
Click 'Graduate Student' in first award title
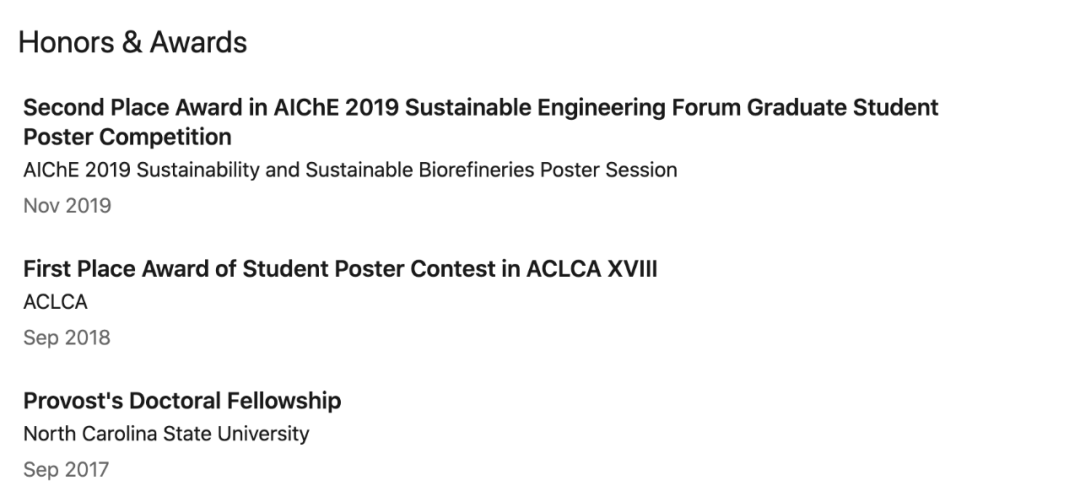tap(843, 107)
